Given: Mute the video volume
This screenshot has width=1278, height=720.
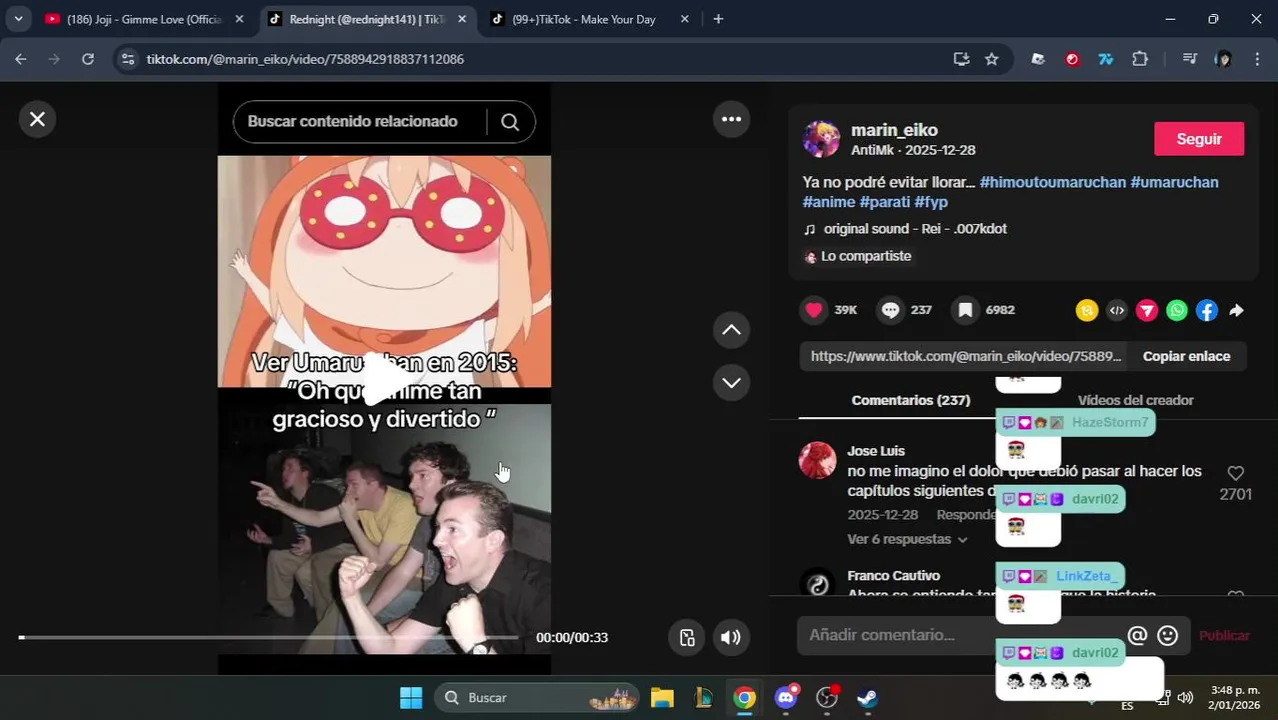Looking at the screenshot, I should (x=731, y=637).
